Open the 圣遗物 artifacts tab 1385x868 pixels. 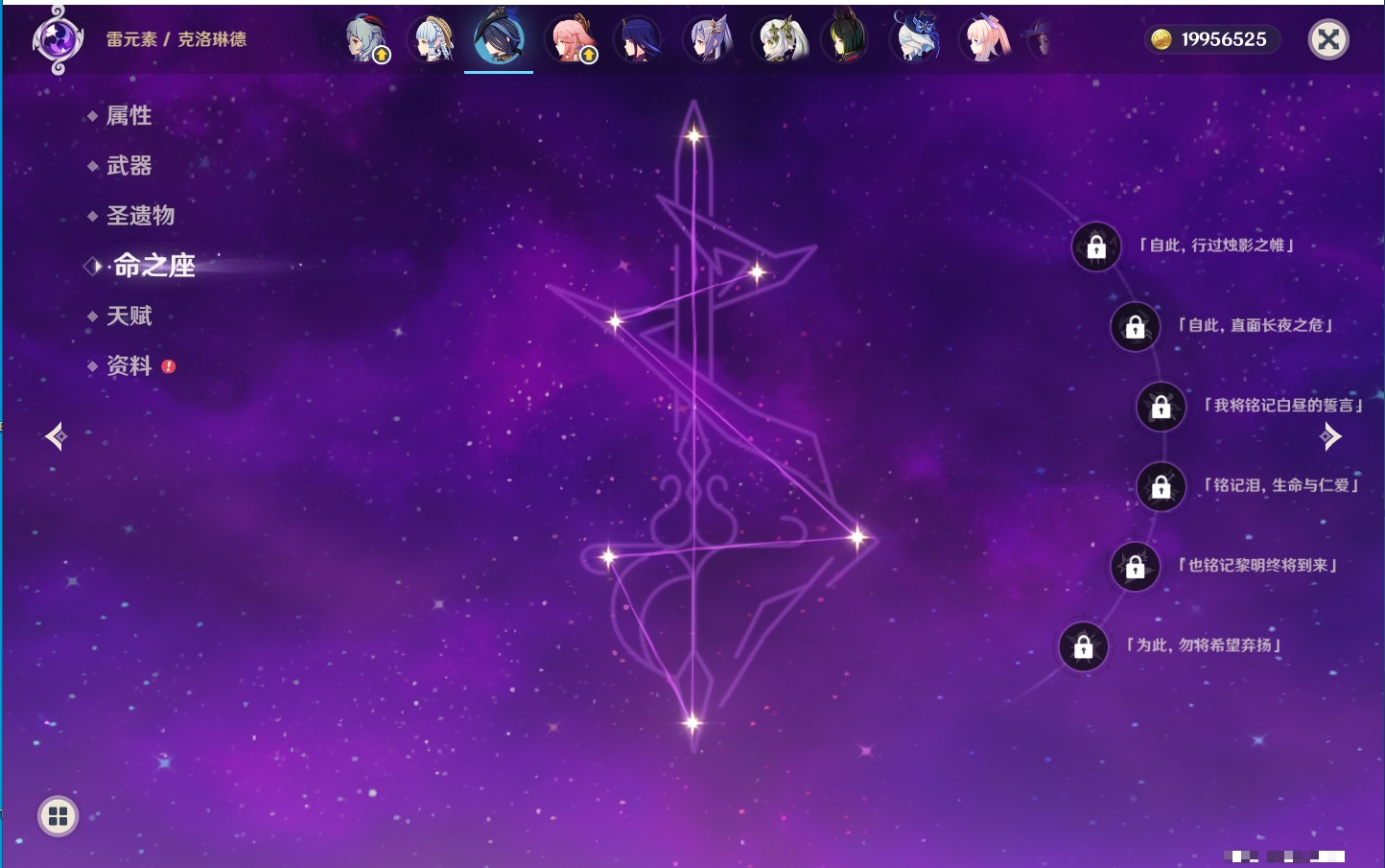[x=140, y=216]
